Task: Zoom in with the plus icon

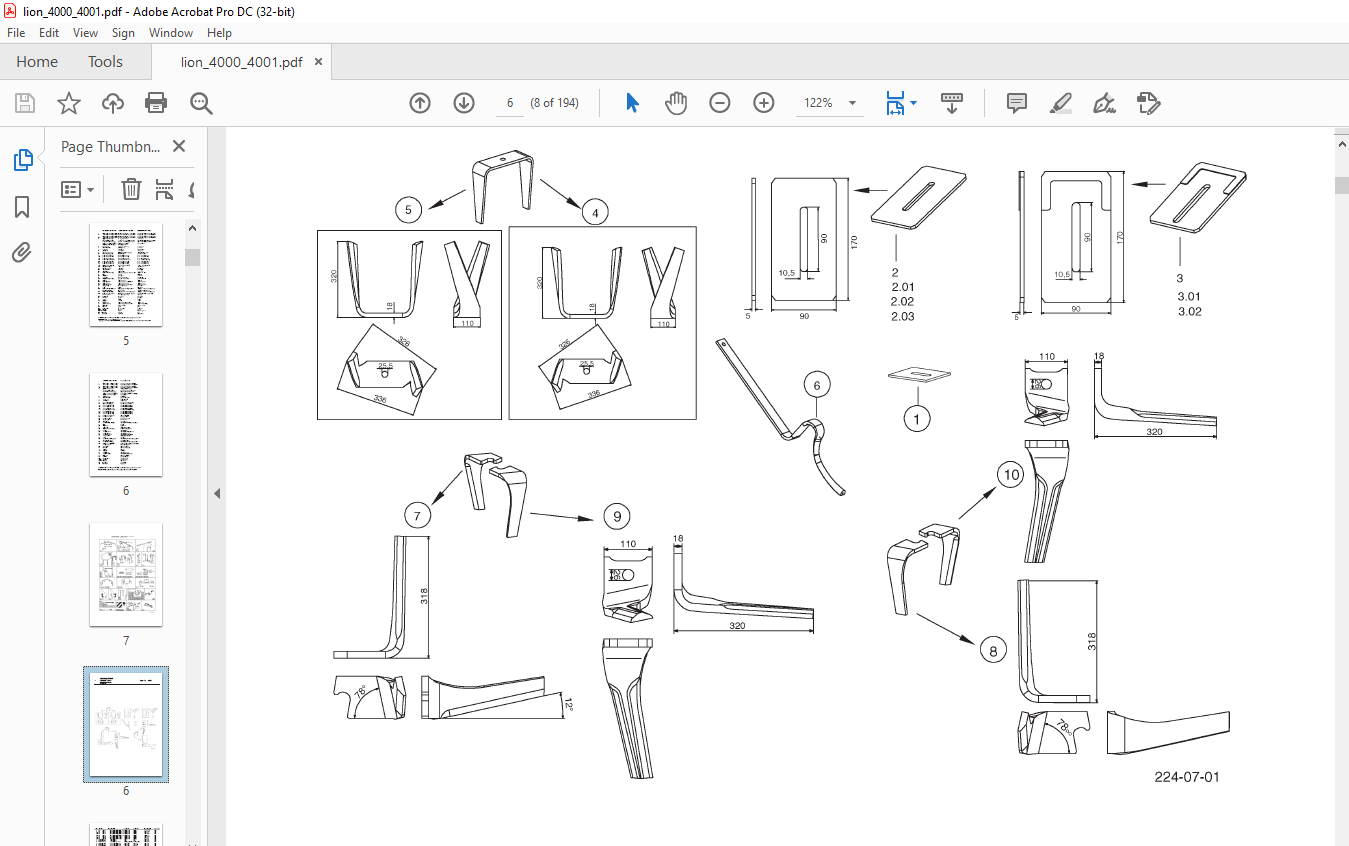Action: coord(764,103)
